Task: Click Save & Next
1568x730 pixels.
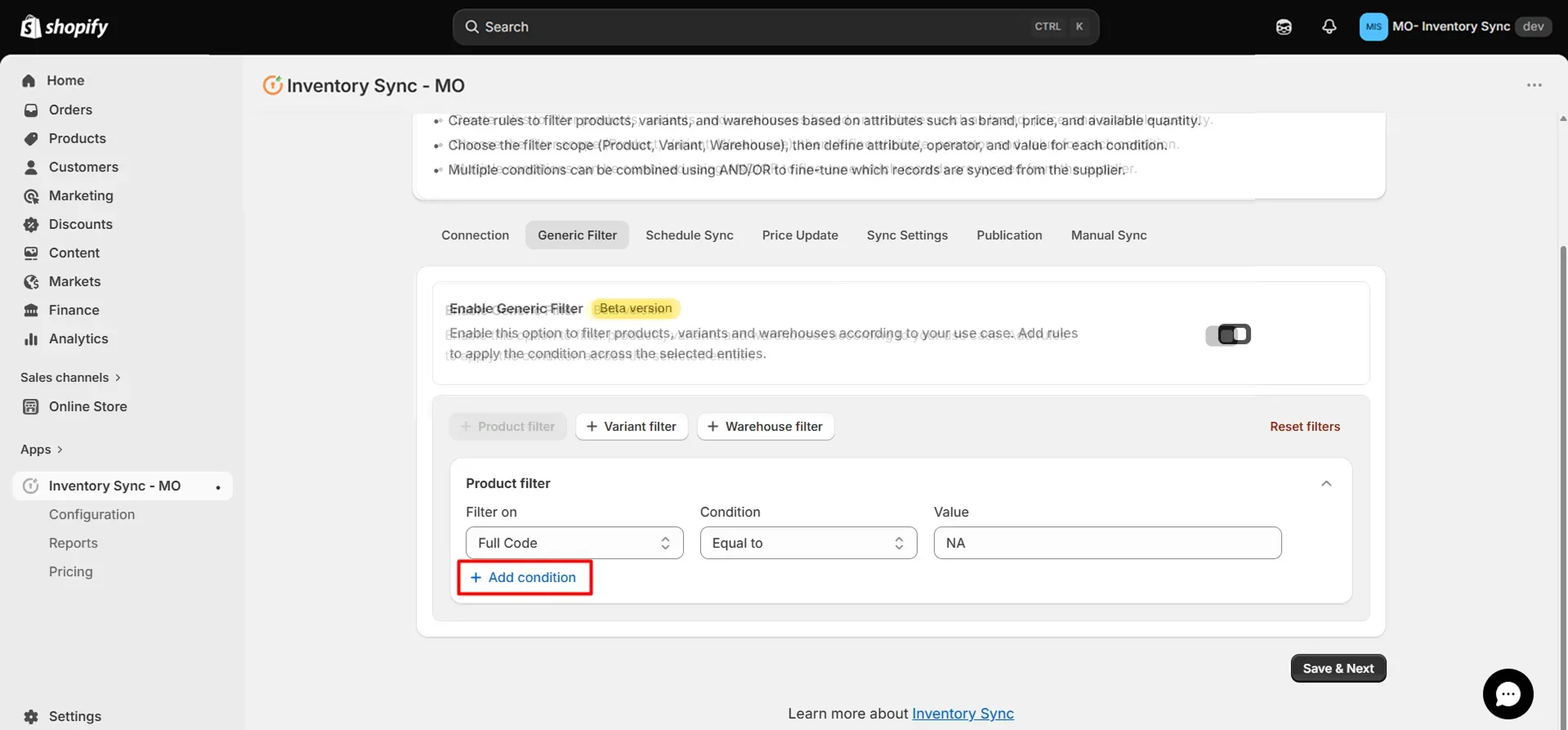Action: point(1338,668)
